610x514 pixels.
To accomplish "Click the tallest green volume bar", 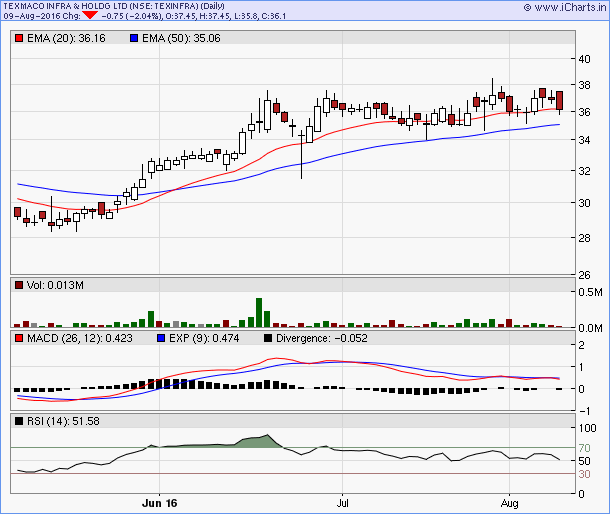I will (x=259, y=312).
